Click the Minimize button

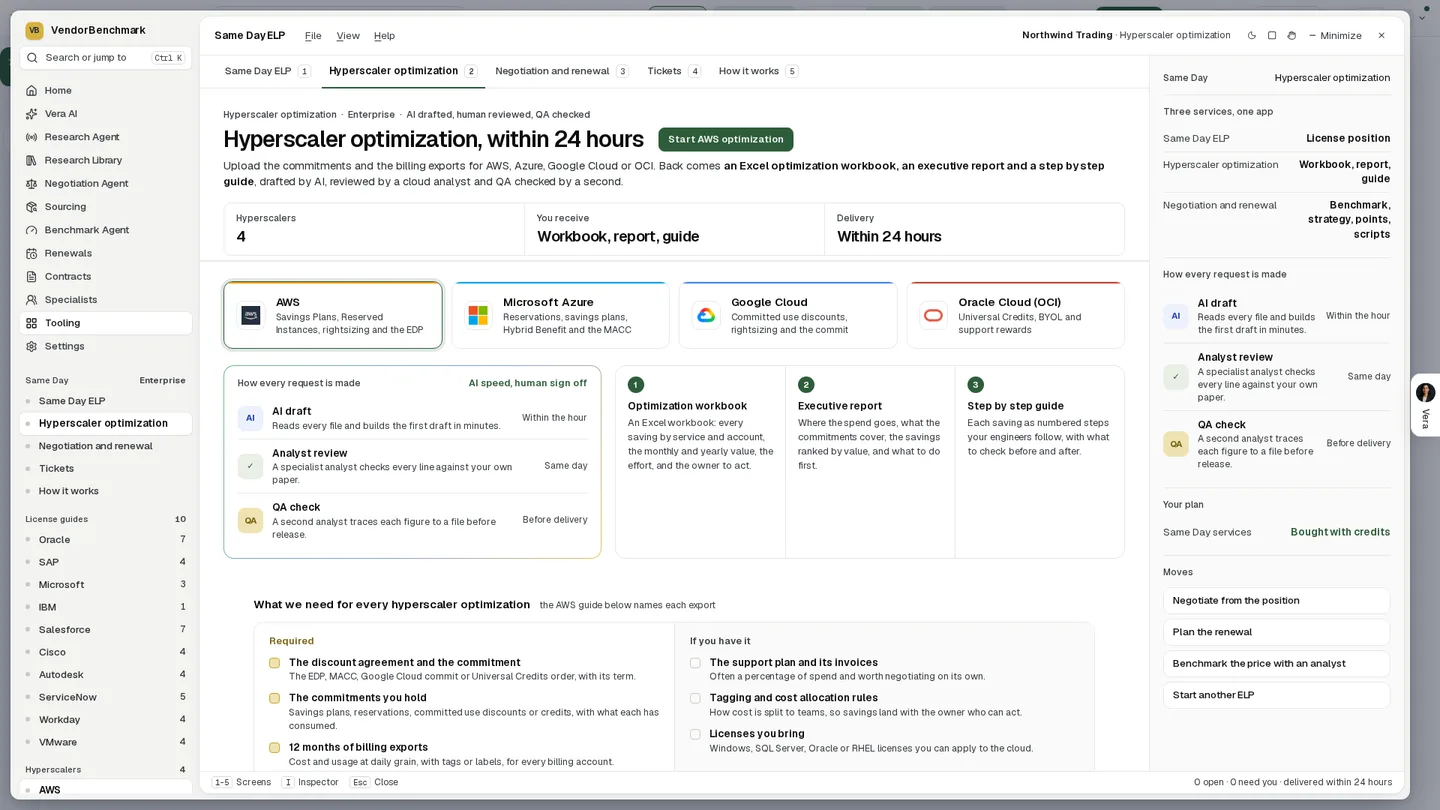[1335, 35]
